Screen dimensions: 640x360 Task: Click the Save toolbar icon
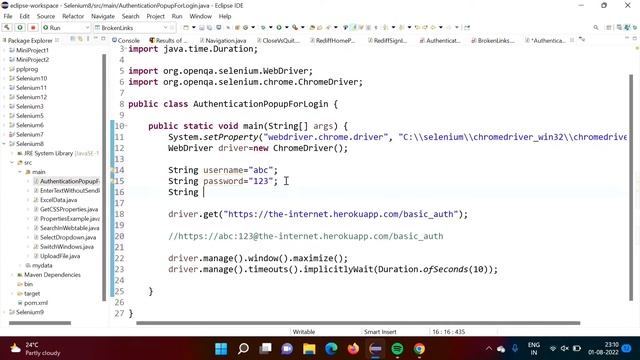(202, 27)
